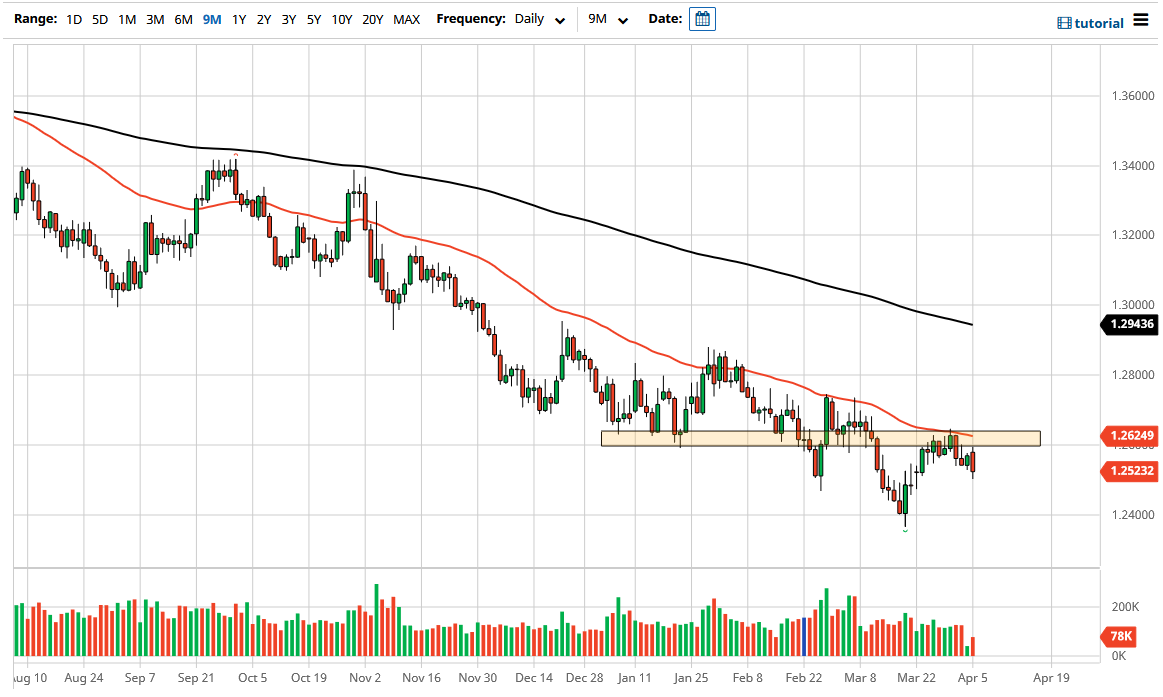The height and width of the screenshot is (697, 1163).
Task: Select the 20Y range option
Action: point(372,18)
